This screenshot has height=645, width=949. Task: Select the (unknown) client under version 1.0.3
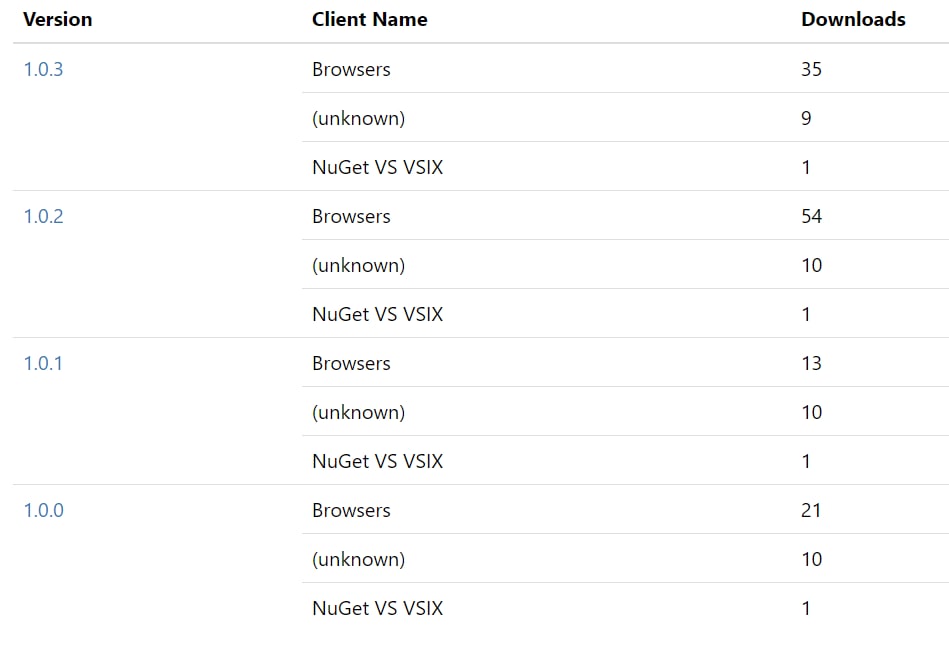click(x=358, y=119)
